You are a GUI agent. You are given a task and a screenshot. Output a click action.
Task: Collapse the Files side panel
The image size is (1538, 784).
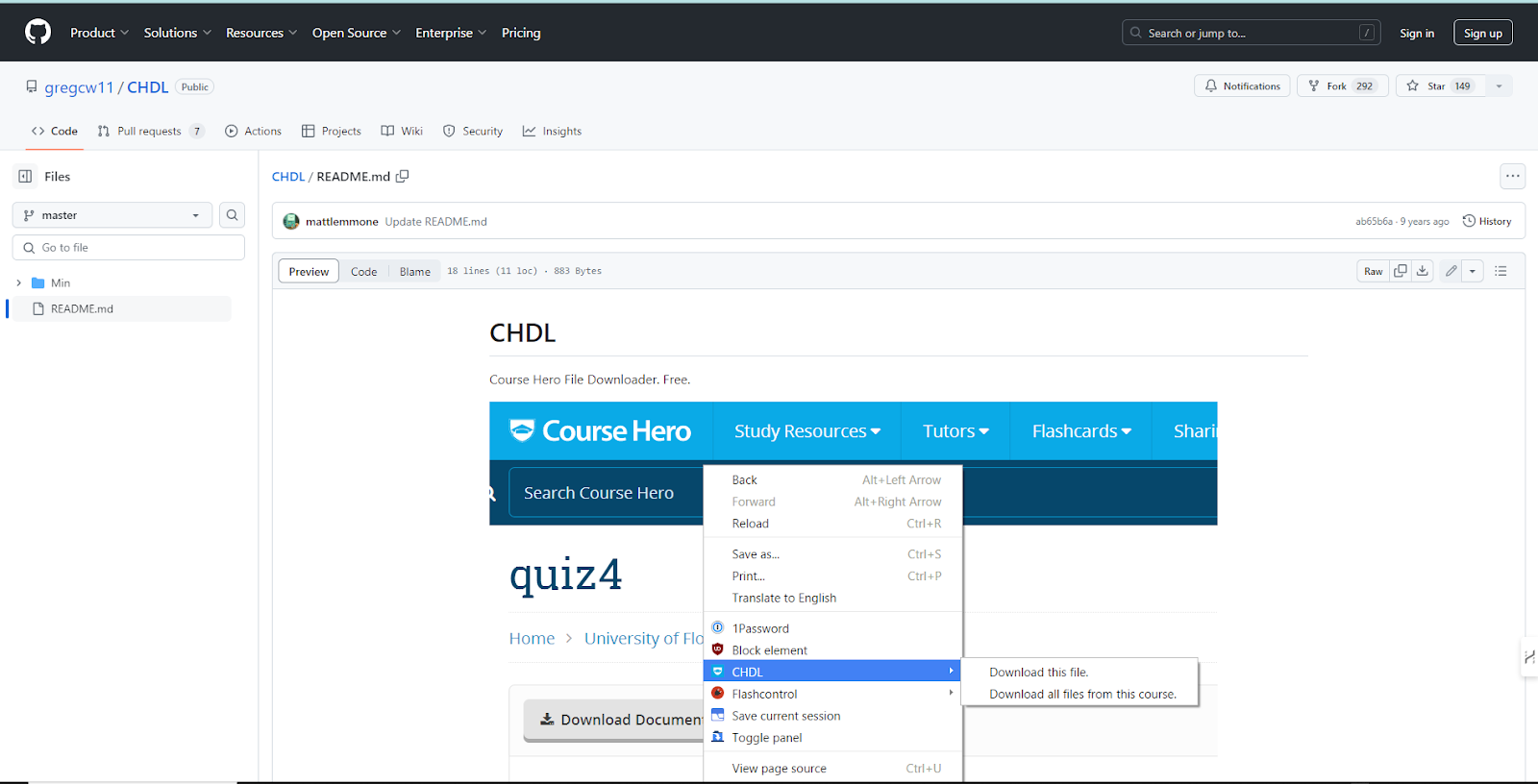tap(25, 176)
